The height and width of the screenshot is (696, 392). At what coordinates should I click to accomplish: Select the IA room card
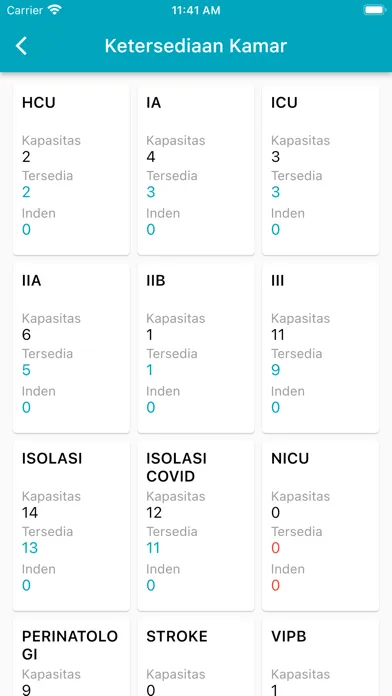point(196,170)
